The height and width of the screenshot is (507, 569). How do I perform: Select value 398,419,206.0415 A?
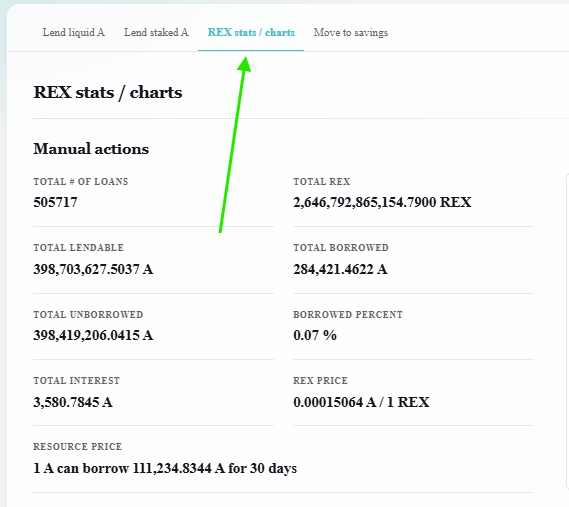coord(93,335)
